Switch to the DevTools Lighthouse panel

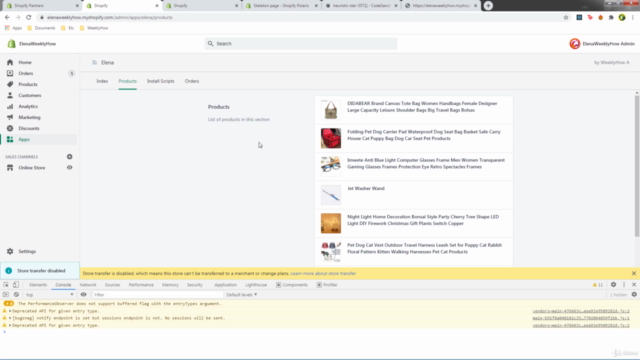point(256,285)
